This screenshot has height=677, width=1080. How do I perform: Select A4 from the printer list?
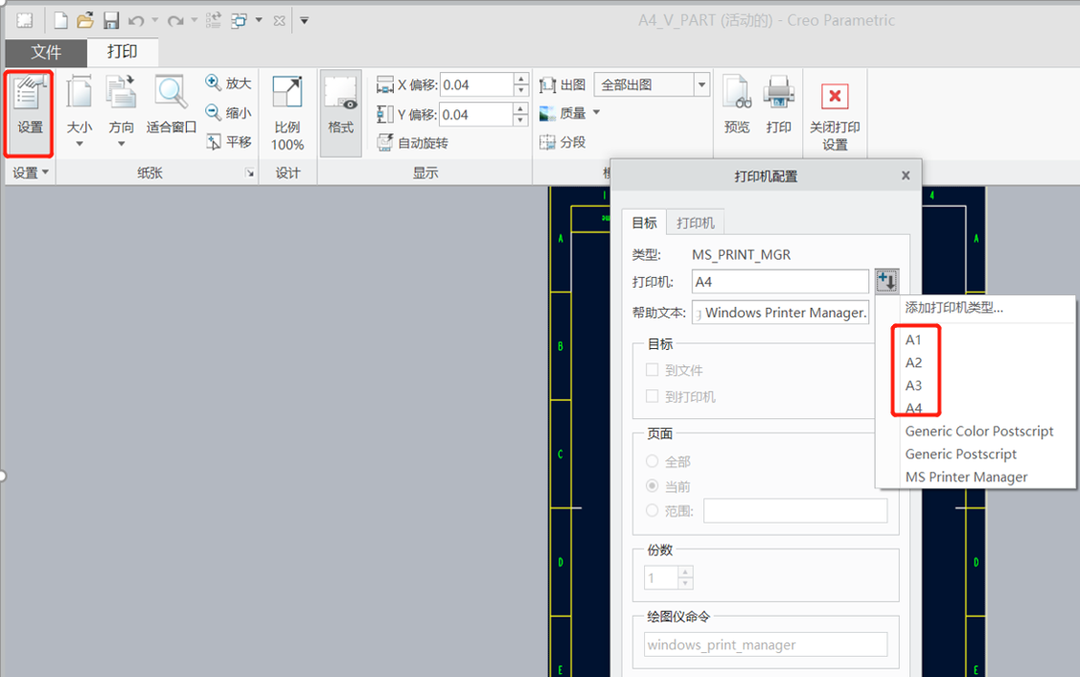(x=913, y=408)
